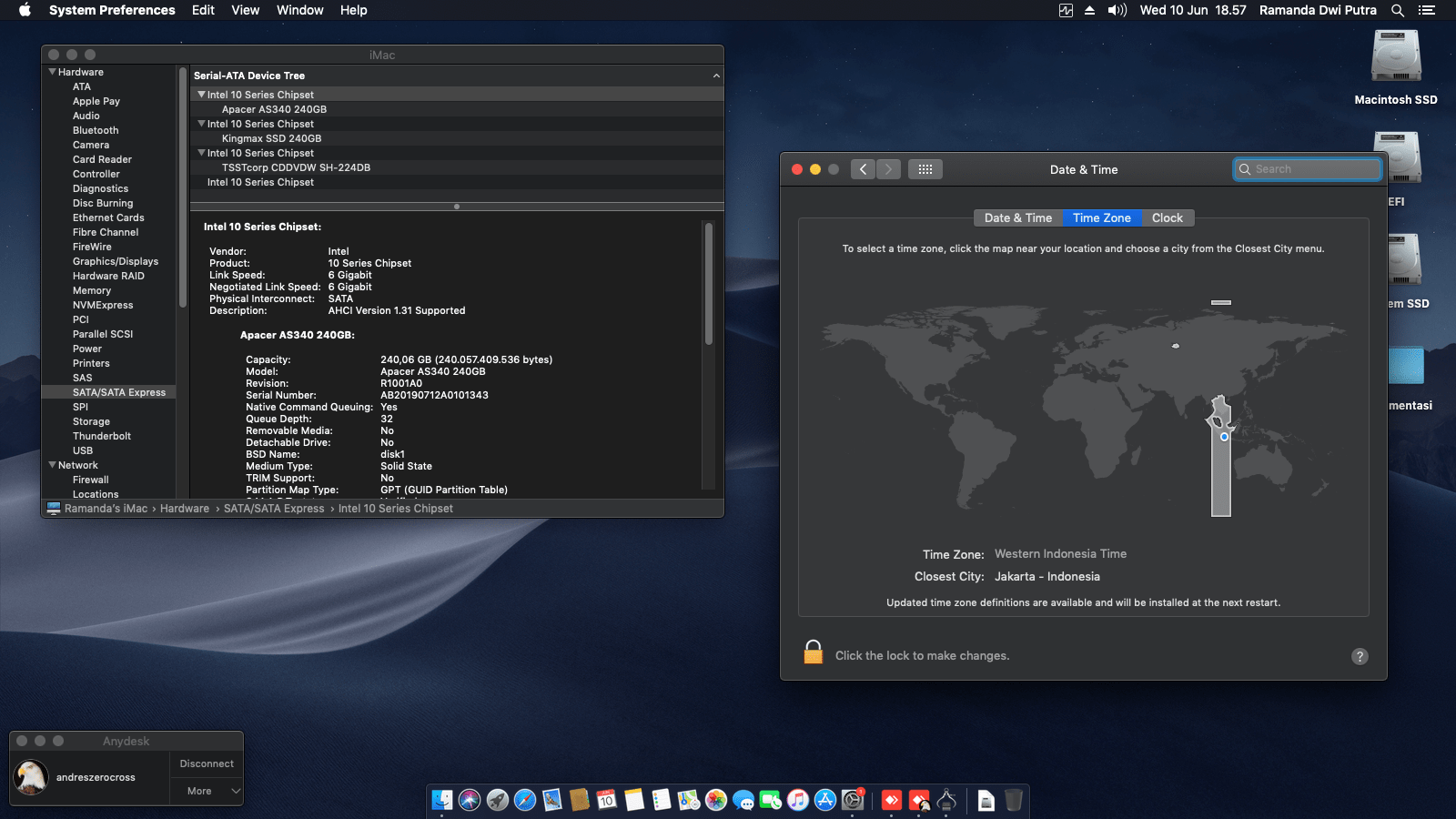Click the back arrow in Date & Time
1456x819 pixels.
click(x=864, y=169)
